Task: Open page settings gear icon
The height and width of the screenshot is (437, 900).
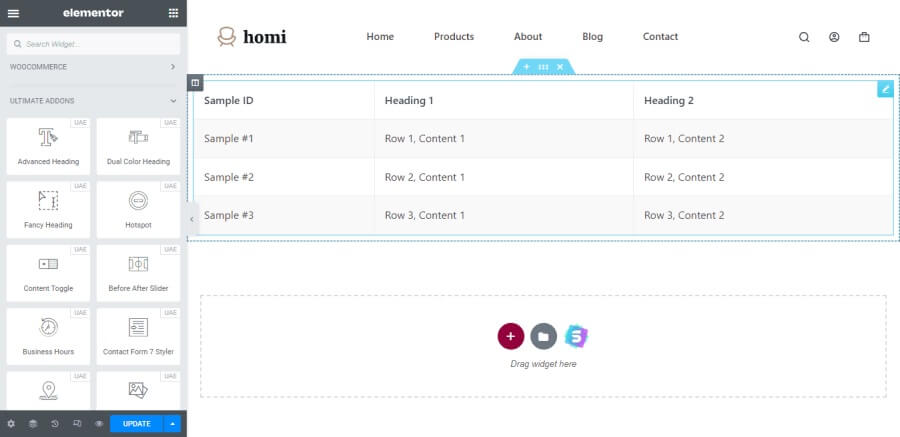Action: point(11,424)
